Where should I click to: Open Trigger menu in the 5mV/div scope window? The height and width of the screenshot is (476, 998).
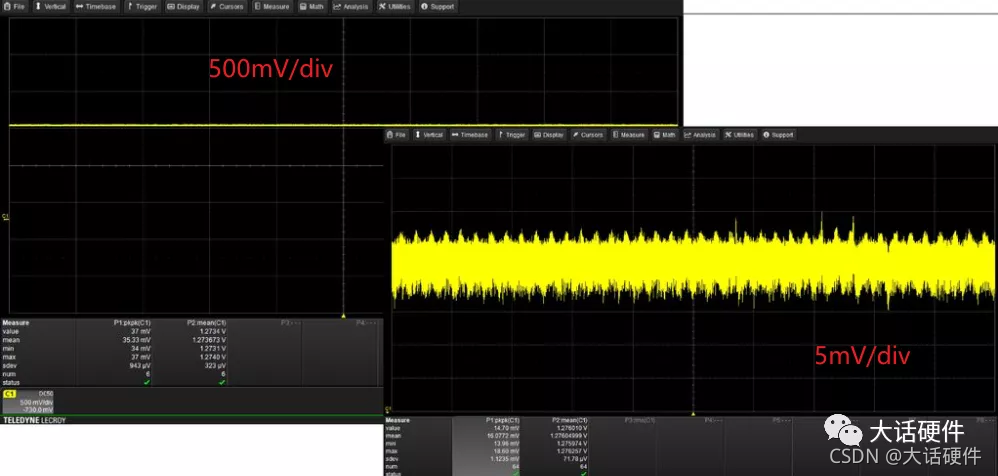pyautogui.click(x=512, y=135)
